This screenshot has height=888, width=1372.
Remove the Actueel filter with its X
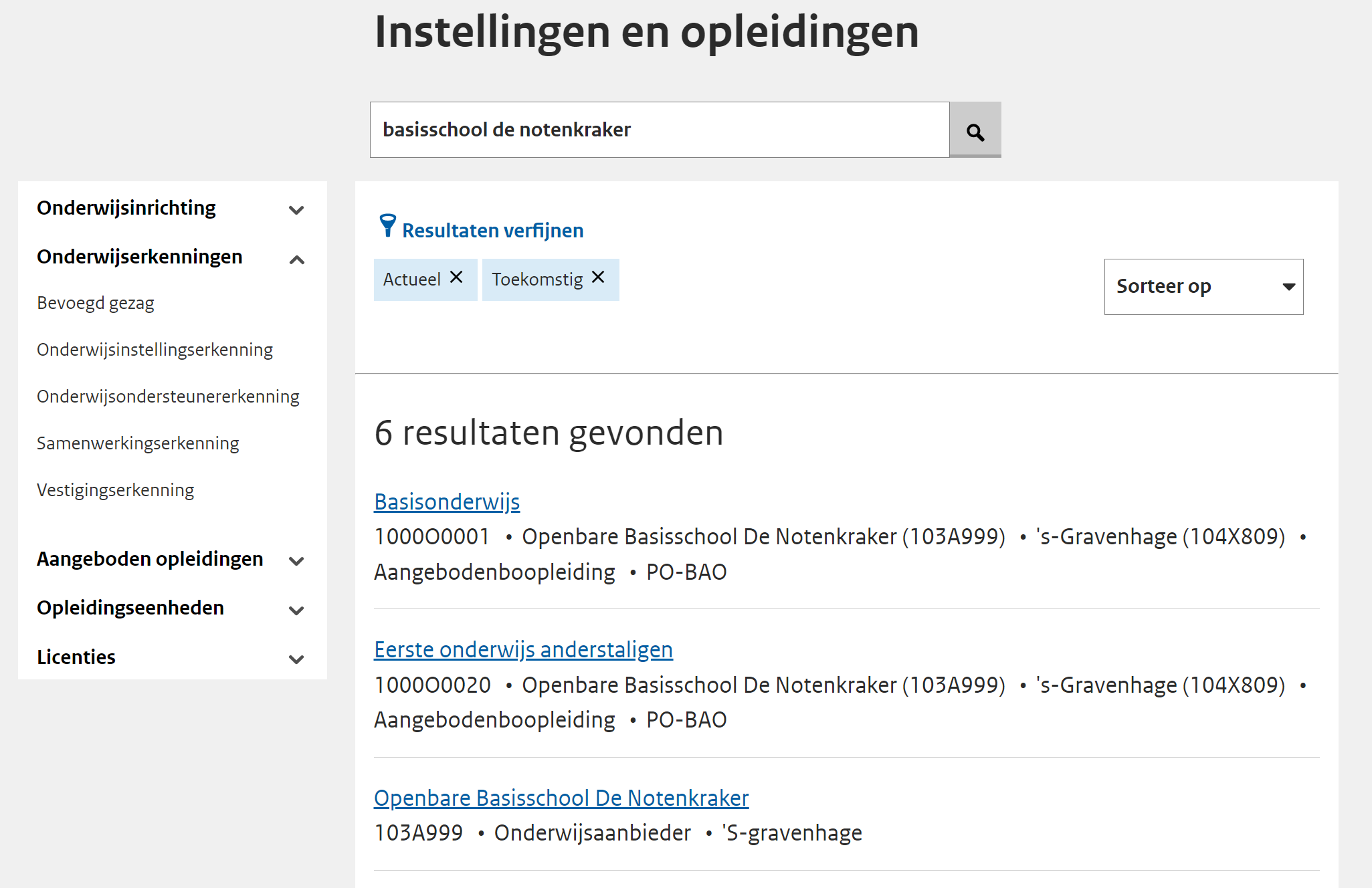coord(456,277)
